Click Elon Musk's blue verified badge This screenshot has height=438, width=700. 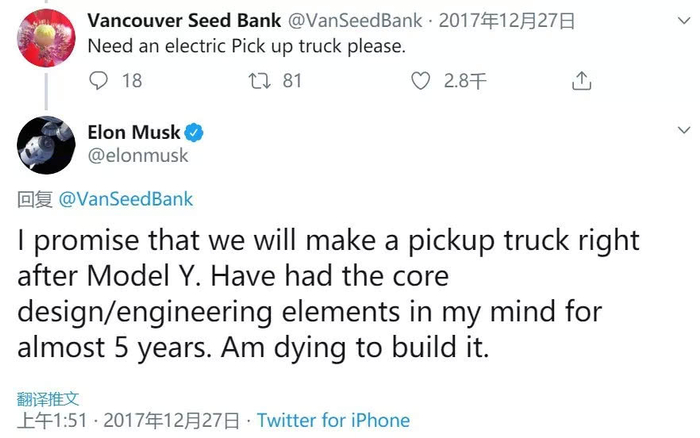pos(198,133)
